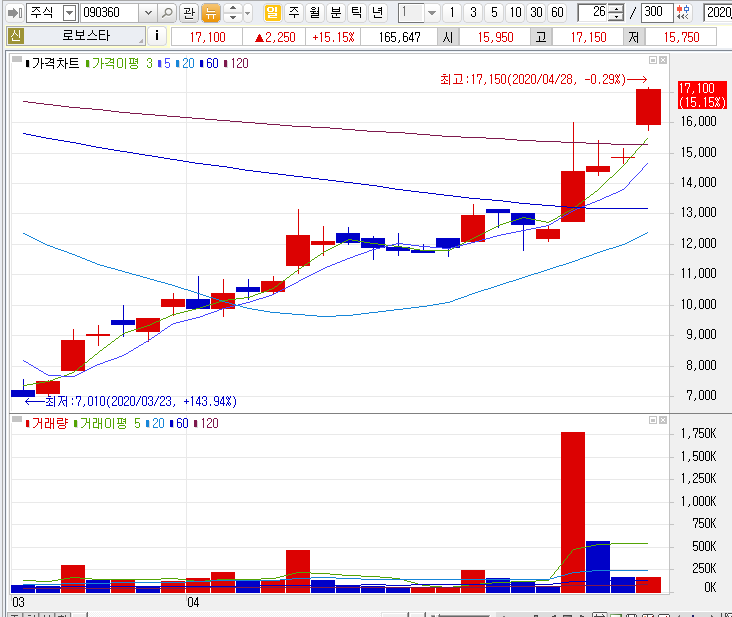Select the 주 weekly chart period
Image resolution: width=732 pixels, height=617 pixels.
[294, 12]
